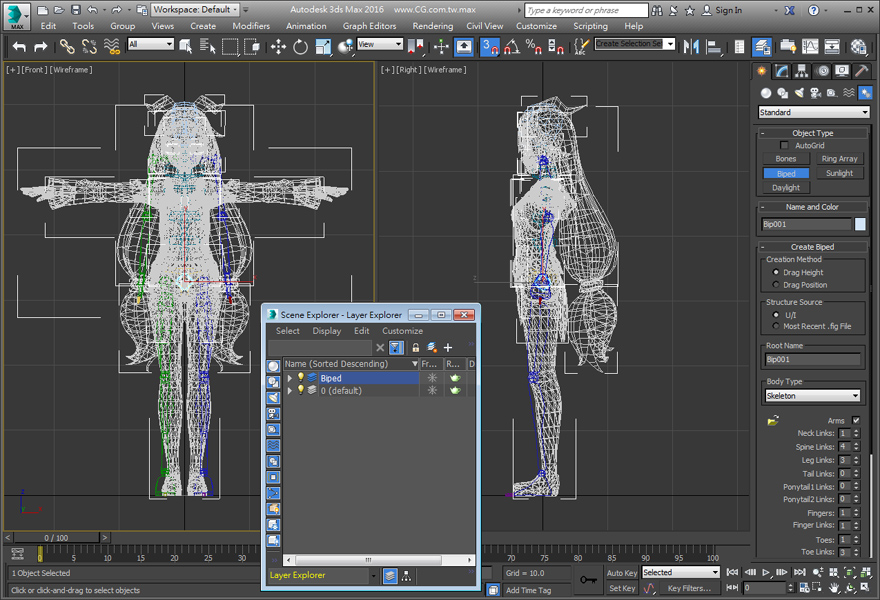Click the Ring Array button
880x600 pixels.
tap(840, 159)
